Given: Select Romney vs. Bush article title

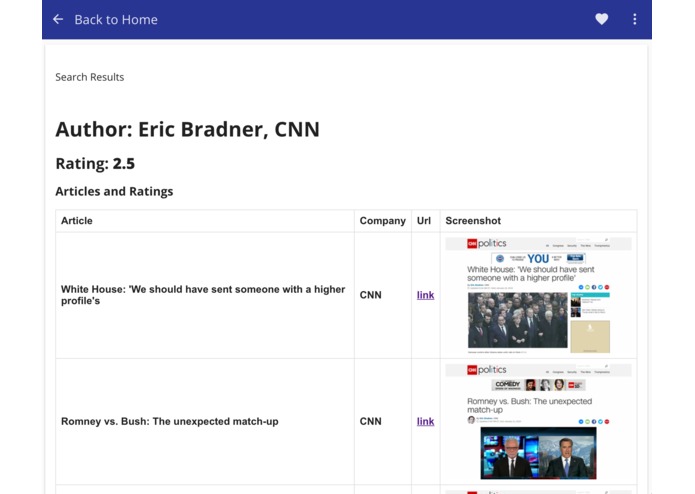Looking at the screenshot, I should pyautogui.click(x=170, y=421).
